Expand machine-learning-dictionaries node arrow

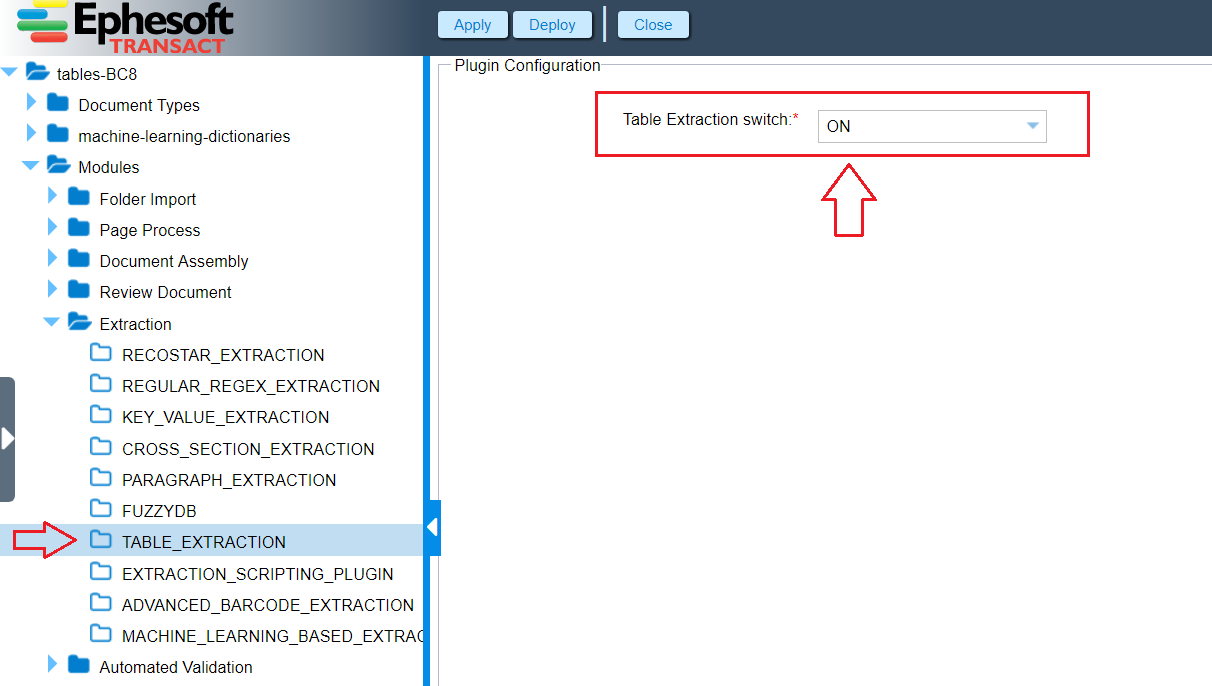click(31, 133)
